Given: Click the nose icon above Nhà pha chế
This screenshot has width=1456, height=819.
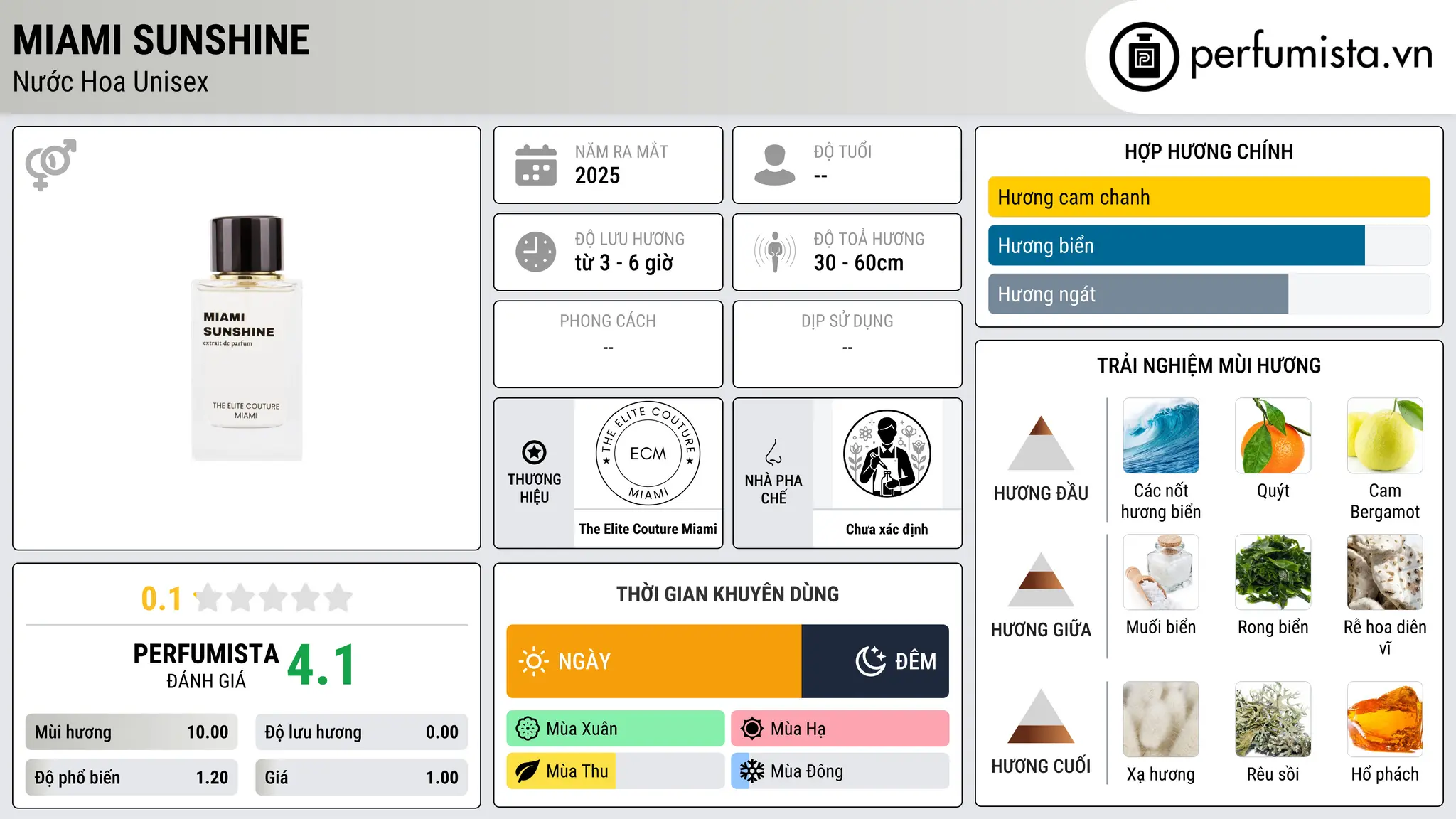Looking at the screenshot, I should (773, 452).
